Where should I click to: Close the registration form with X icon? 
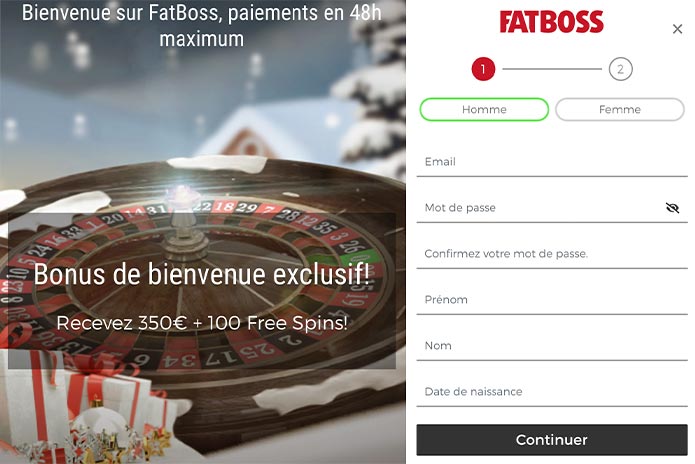pos(677,29)
